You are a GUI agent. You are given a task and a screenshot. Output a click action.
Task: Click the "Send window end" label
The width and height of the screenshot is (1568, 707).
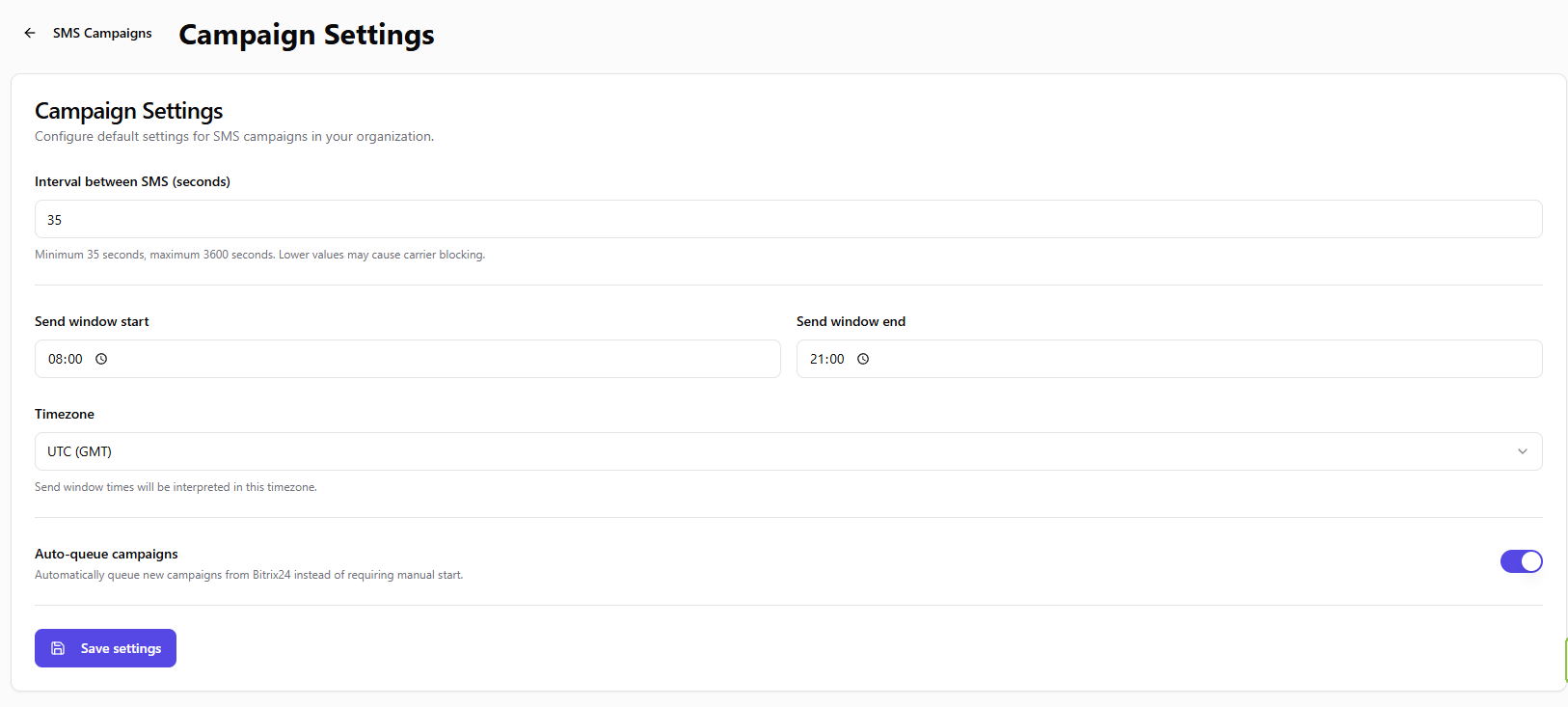(851, 321)
